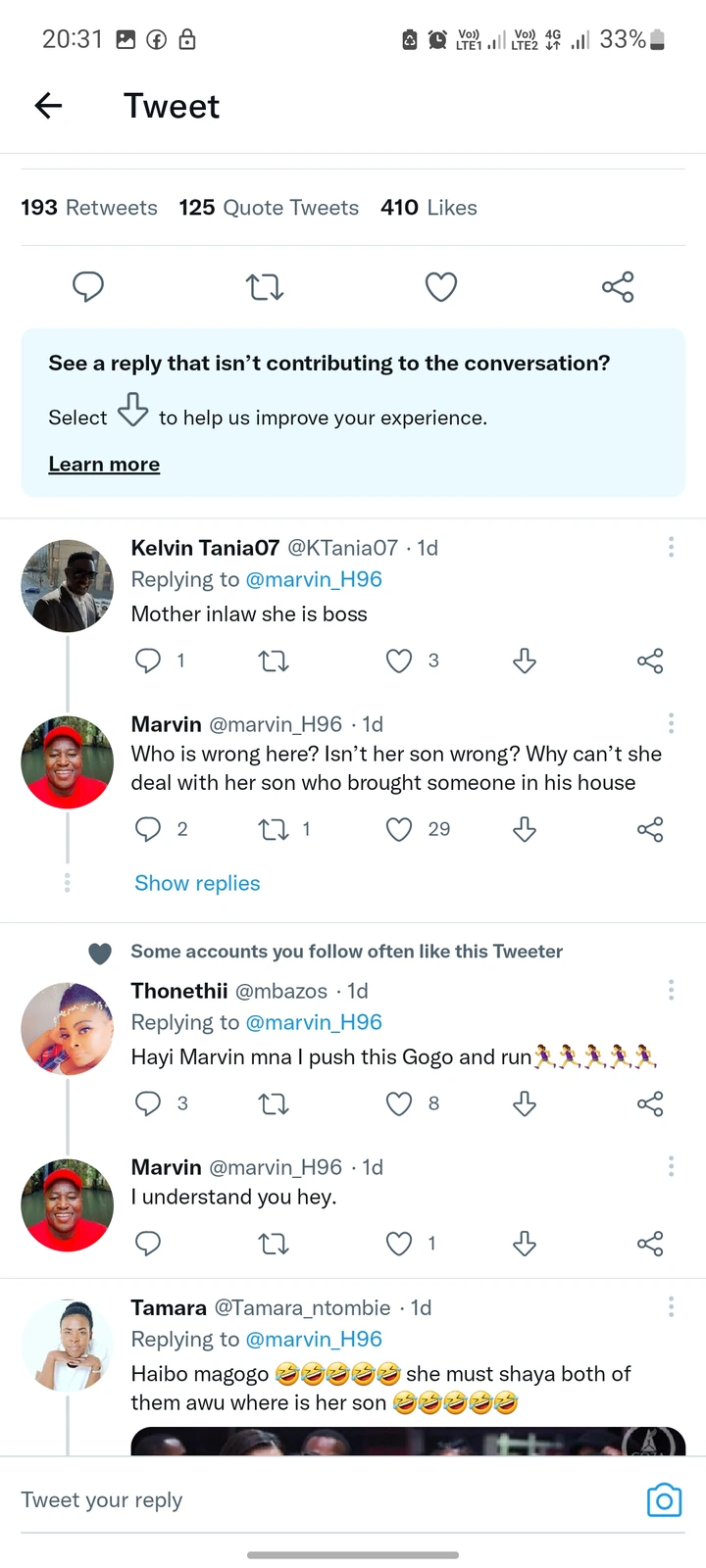Open Tamara's profile picture
The height and width of the screenshot is (1568, 706).
(x=67, y=1346)
